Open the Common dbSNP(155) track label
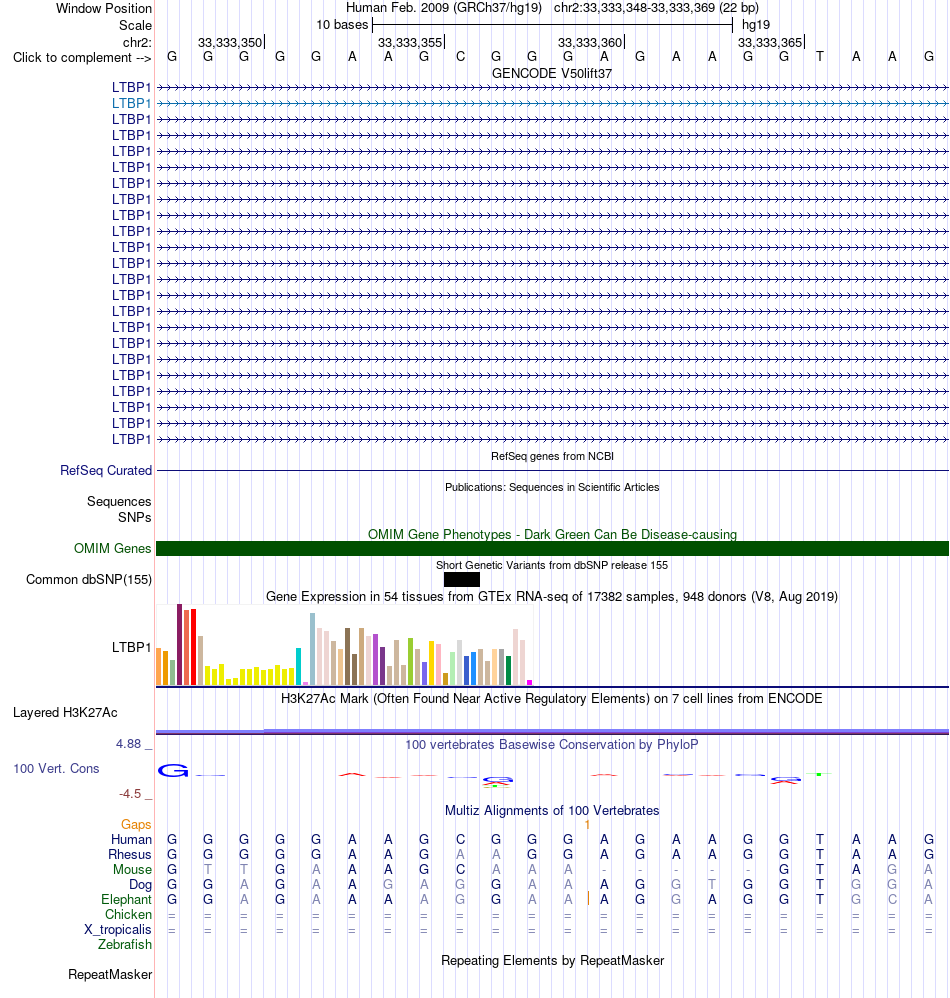 [x=89, y=579]
